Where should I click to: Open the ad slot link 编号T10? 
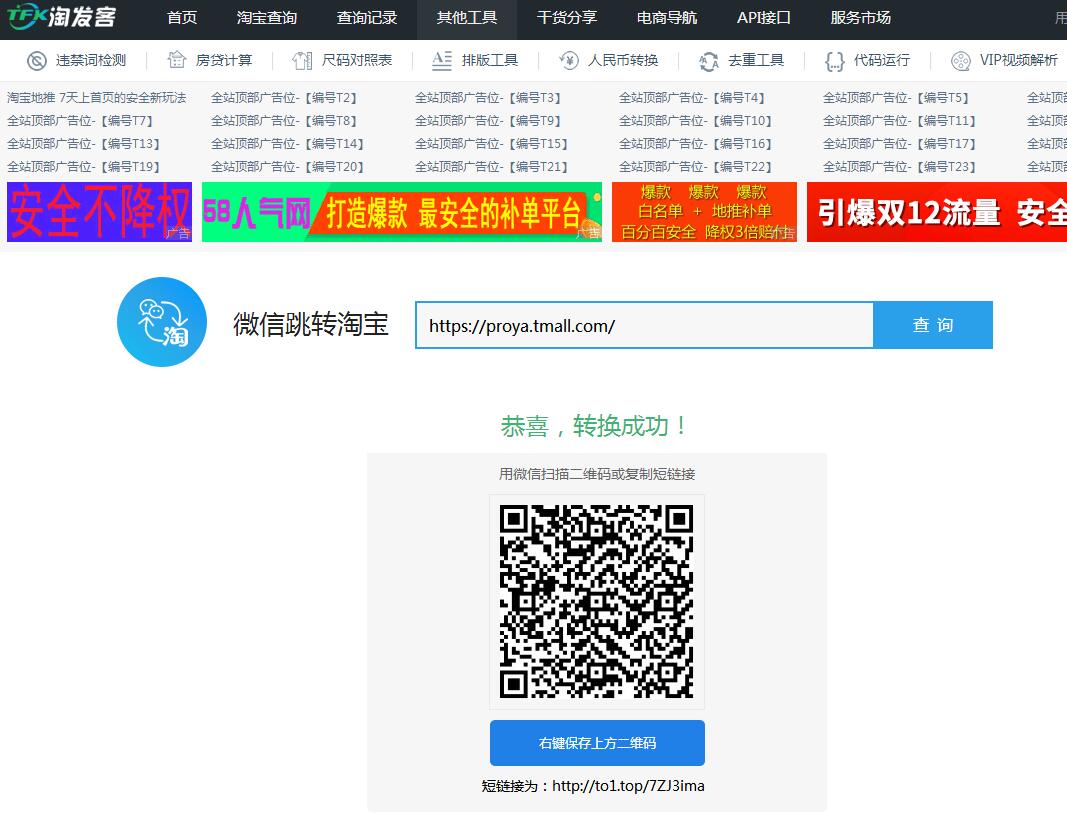pyautogui.click(x=695, y=121)
